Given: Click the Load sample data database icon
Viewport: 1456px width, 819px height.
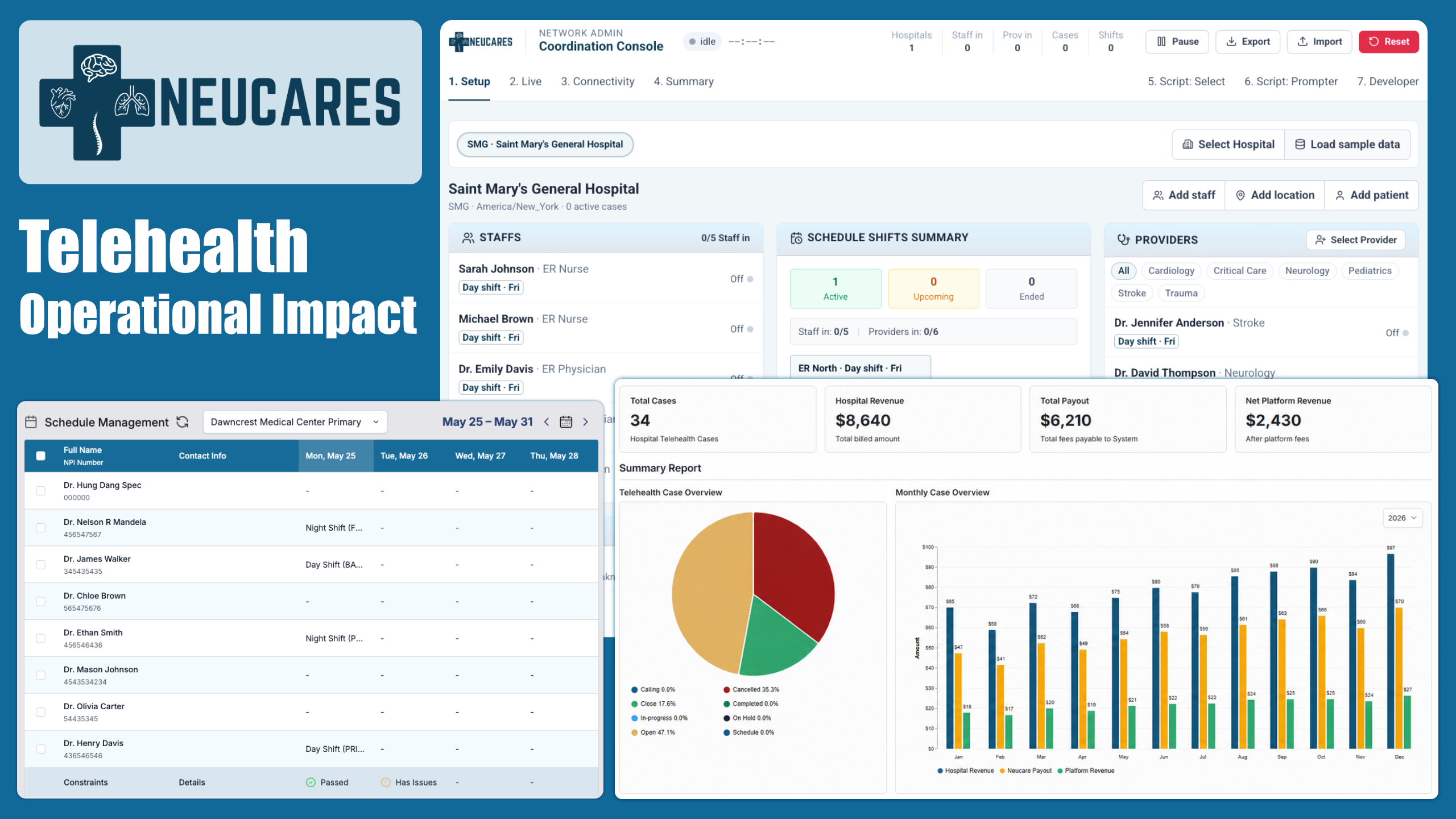Looking at the screenshot, I should coord(1300,144).
